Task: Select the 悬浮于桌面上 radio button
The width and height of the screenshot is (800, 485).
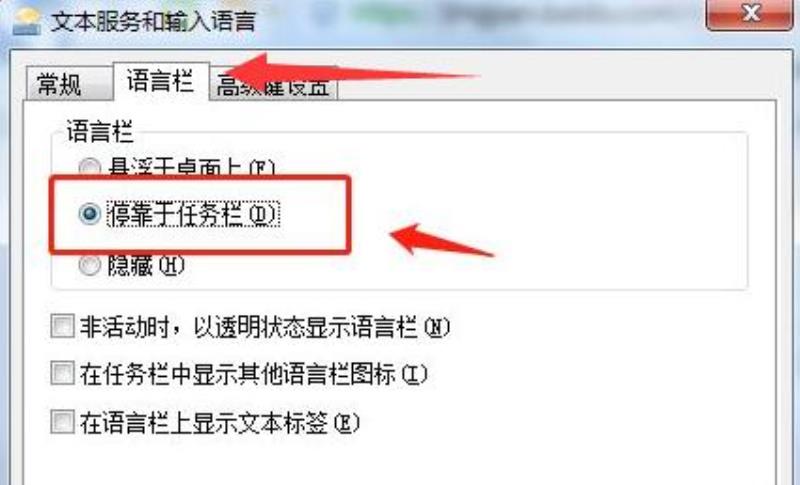Action: tap(89, 167)
